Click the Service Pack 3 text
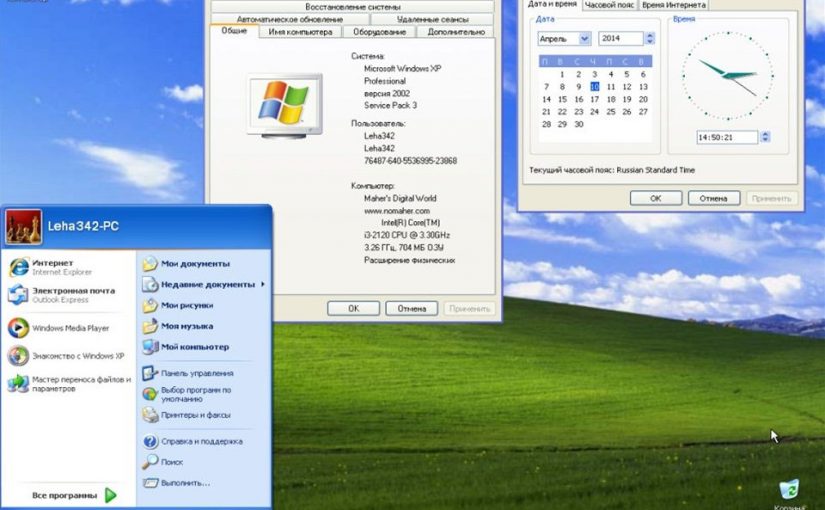 [x=390, y=105]
